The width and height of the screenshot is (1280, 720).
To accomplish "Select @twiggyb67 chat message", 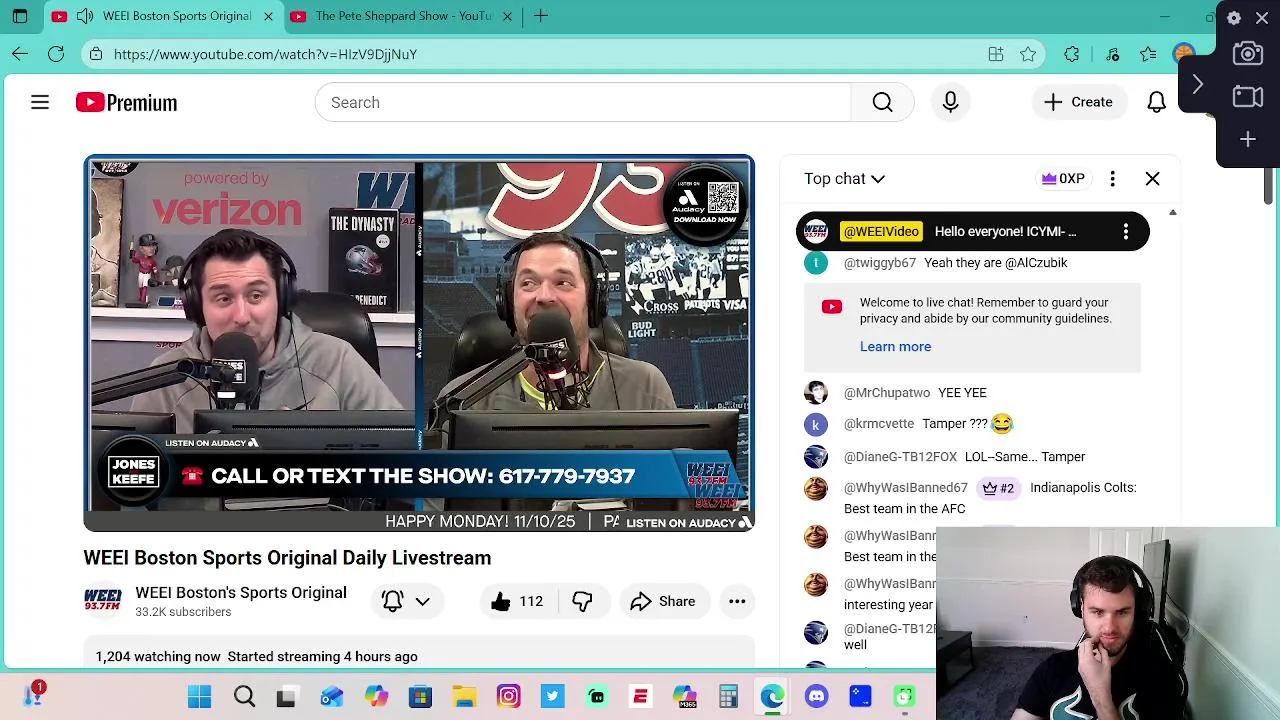I will click(x=973, y=262).
